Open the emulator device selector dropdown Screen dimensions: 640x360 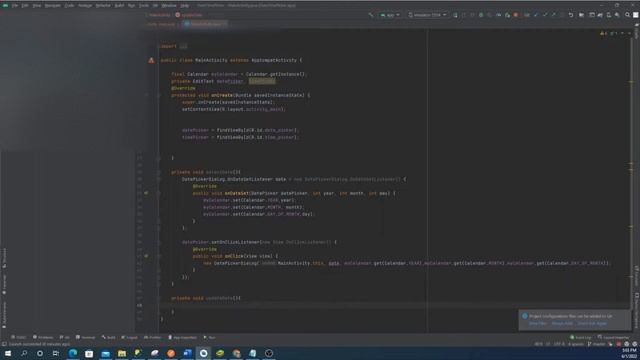pos(427,15)
